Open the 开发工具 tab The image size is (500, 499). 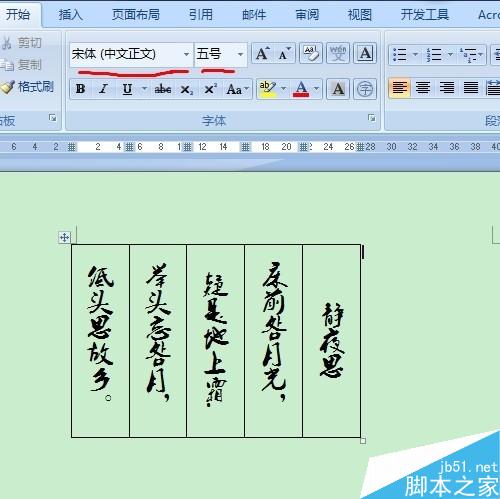(425, 15)
